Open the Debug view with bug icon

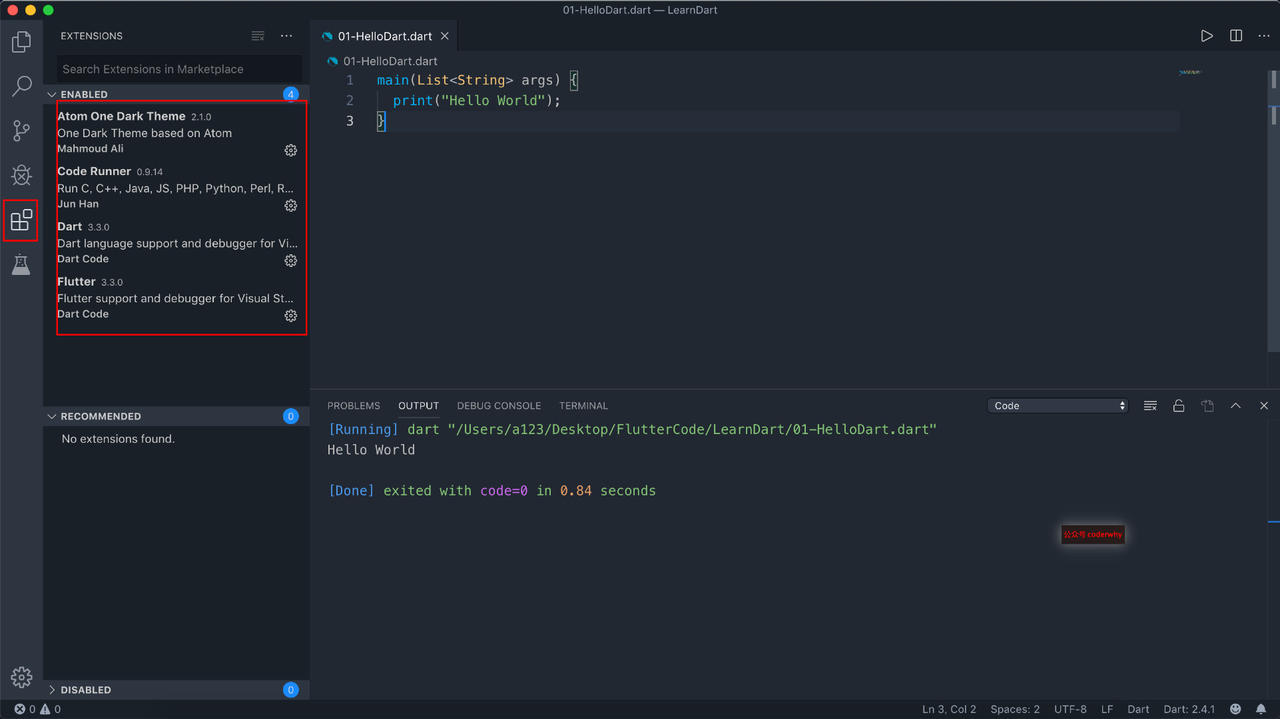pyautogui.click(x=21, y=175)
